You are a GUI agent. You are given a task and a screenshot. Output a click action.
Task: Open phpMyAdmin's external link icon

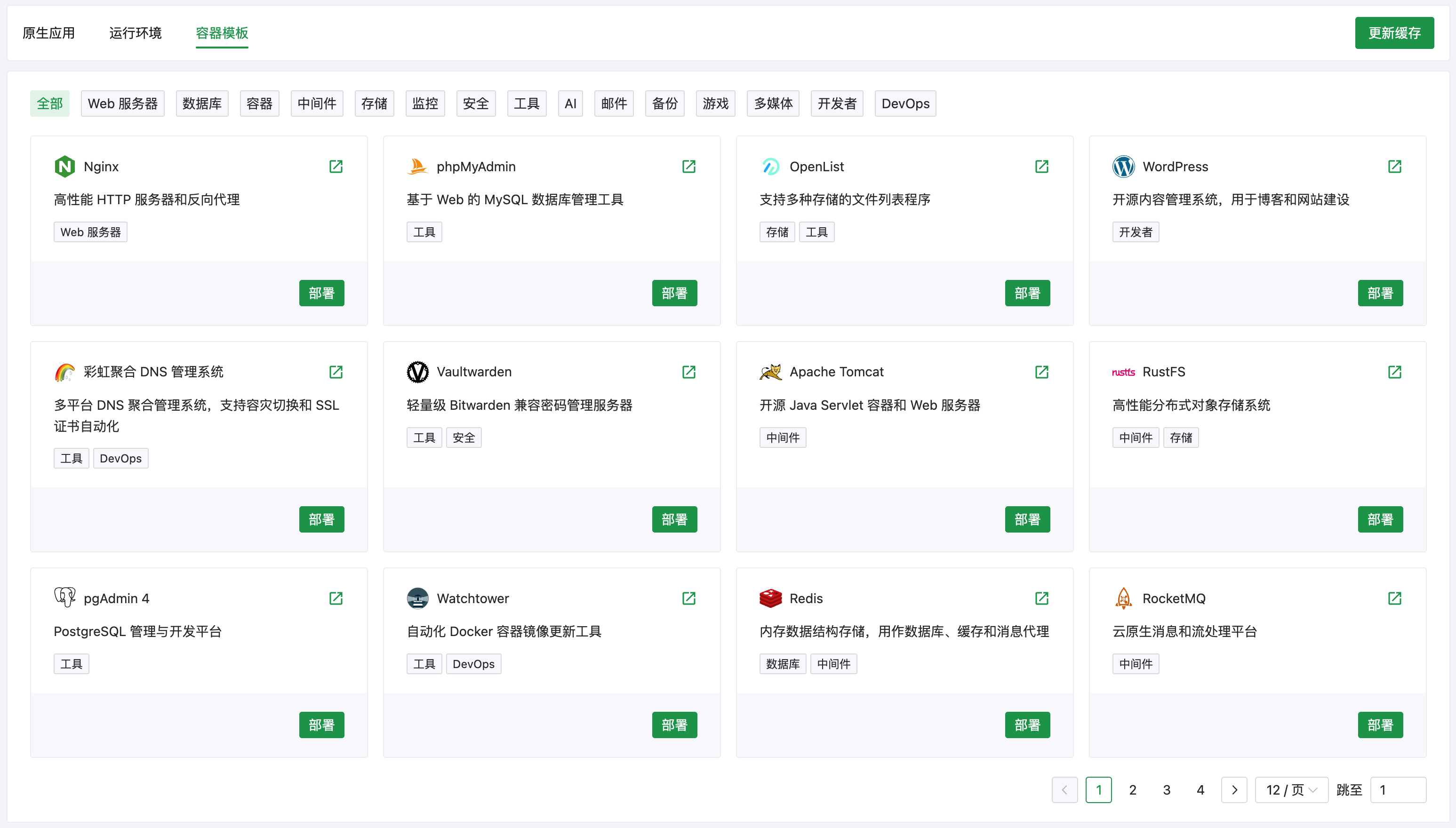click(689, 166)
